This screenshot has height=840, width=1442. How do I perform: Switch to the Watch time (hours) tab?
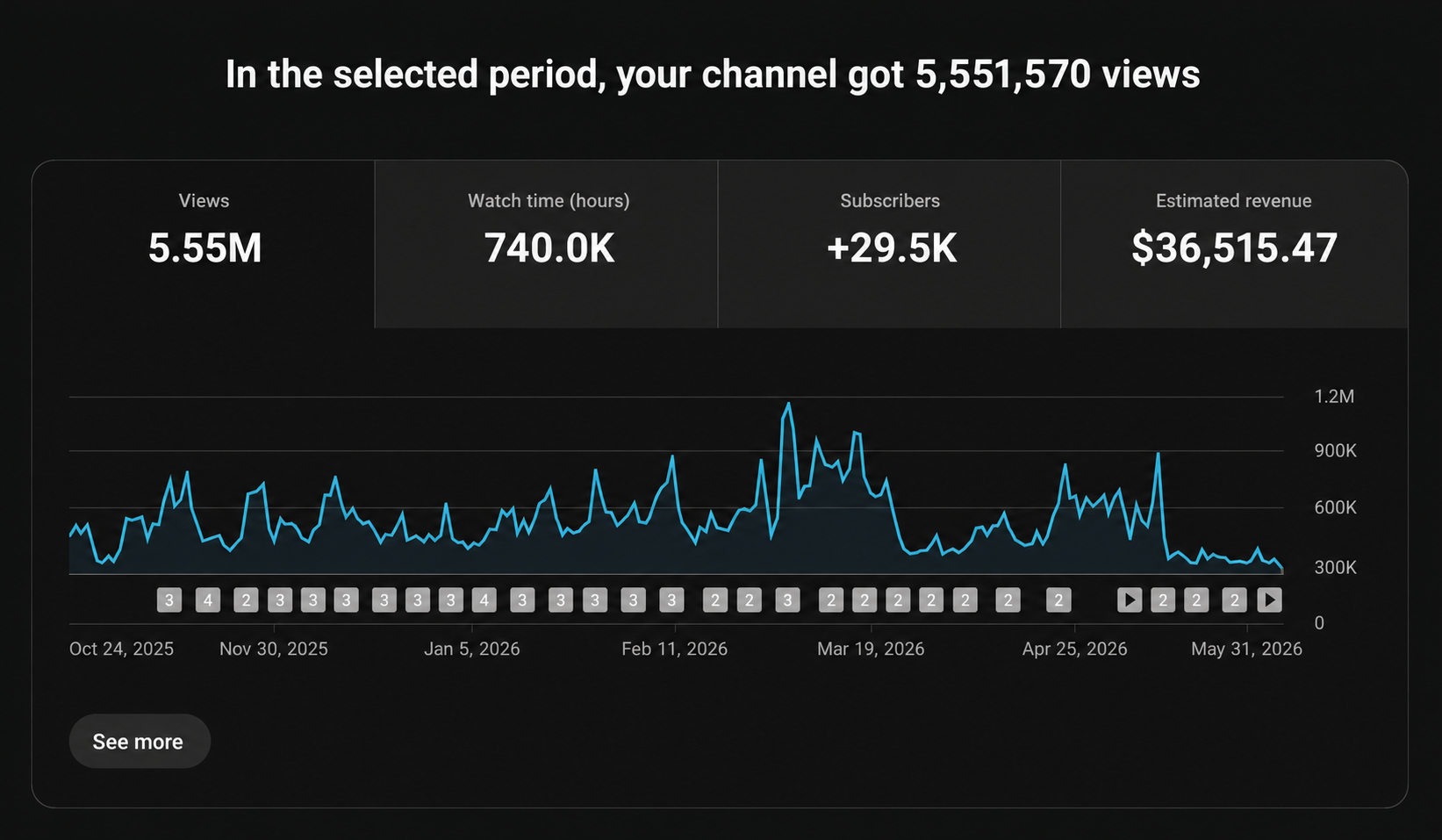tap(547, 244)
